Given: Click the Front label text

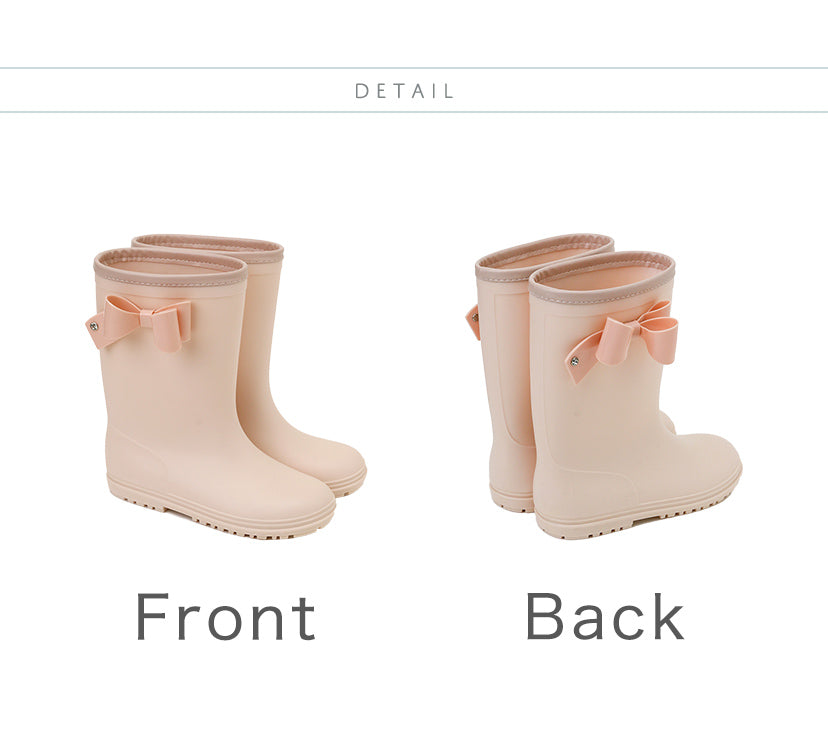Looking at the screenshot, I should 225,617.
